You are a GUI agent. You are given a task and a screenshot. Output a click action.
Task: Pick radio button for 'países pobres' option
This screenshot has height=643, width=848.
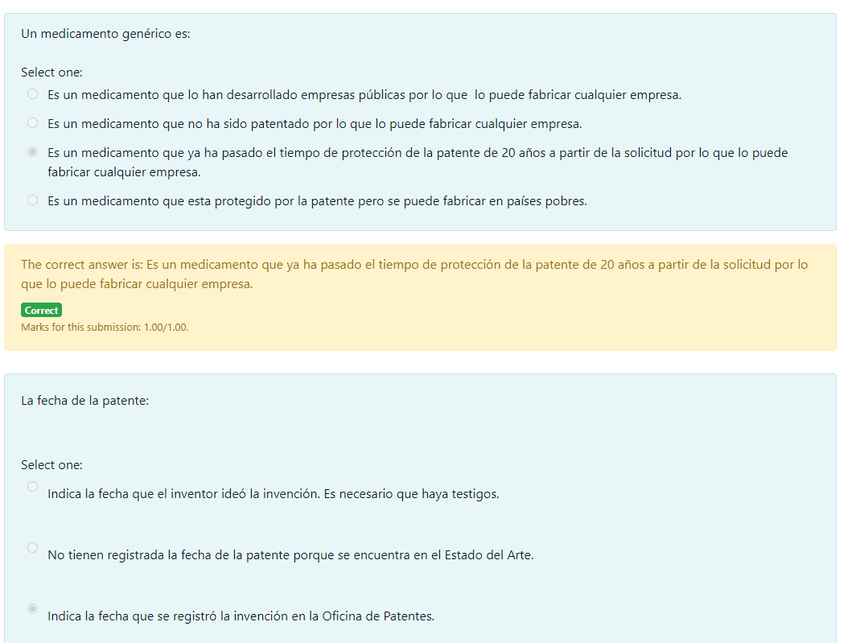(x=32, y=200)
